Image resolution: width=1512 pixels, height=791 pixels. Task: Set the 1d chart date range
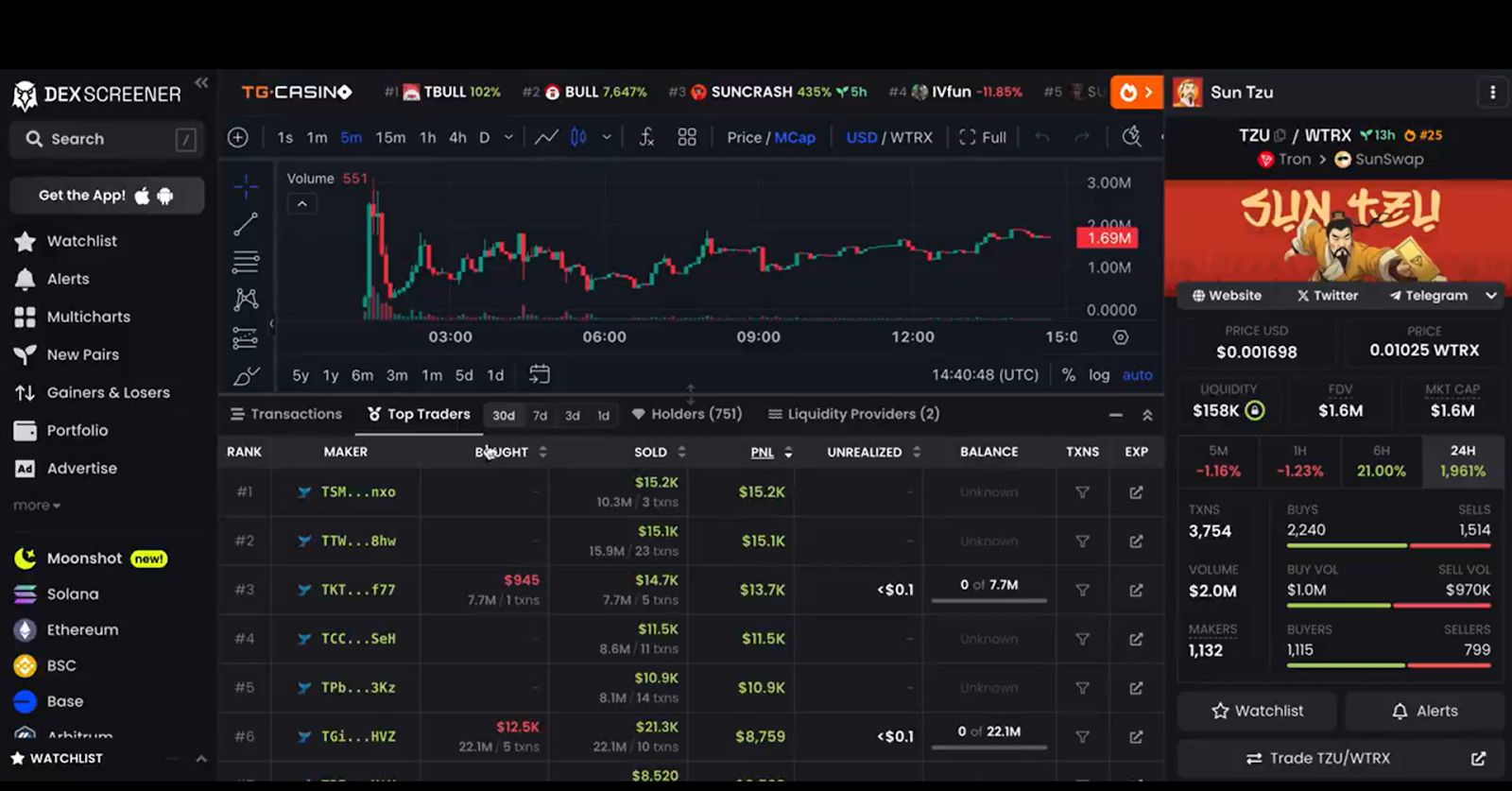pos(495,375)
